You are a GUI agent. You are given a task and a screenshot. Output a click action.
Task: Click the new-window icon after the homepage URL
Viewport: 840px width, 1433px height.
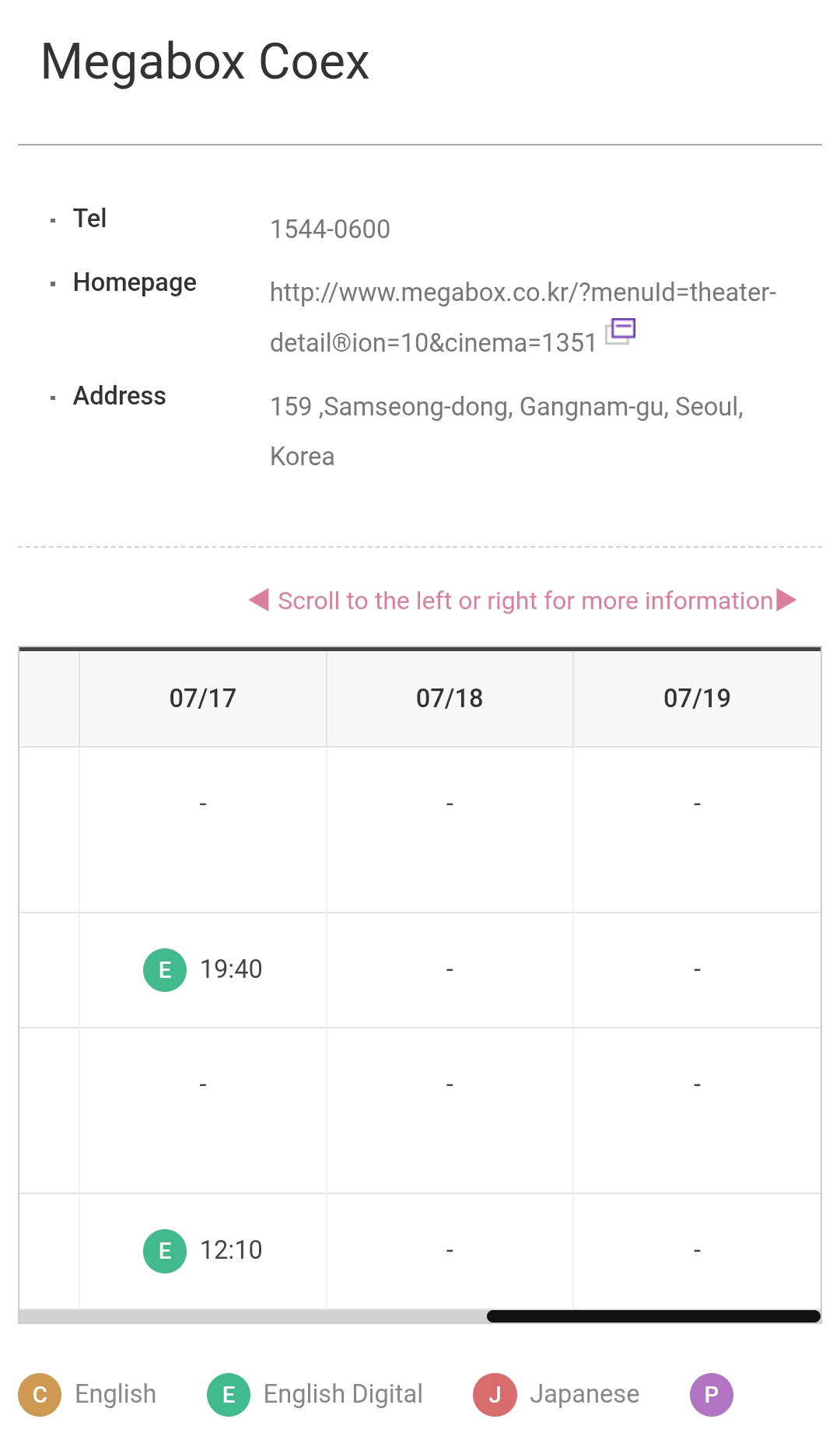pyautogui.click(x=621, y=331)
